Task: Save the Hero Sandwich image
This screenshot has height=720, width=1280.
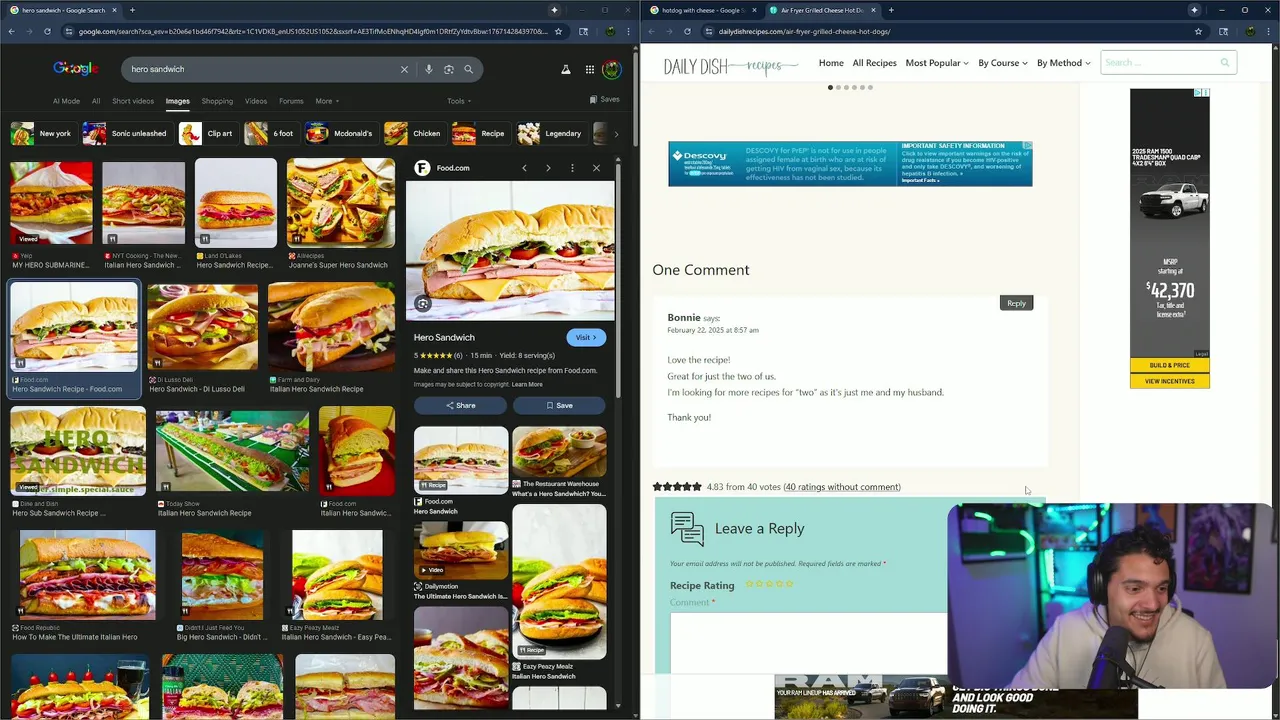Action: (559, 405)
